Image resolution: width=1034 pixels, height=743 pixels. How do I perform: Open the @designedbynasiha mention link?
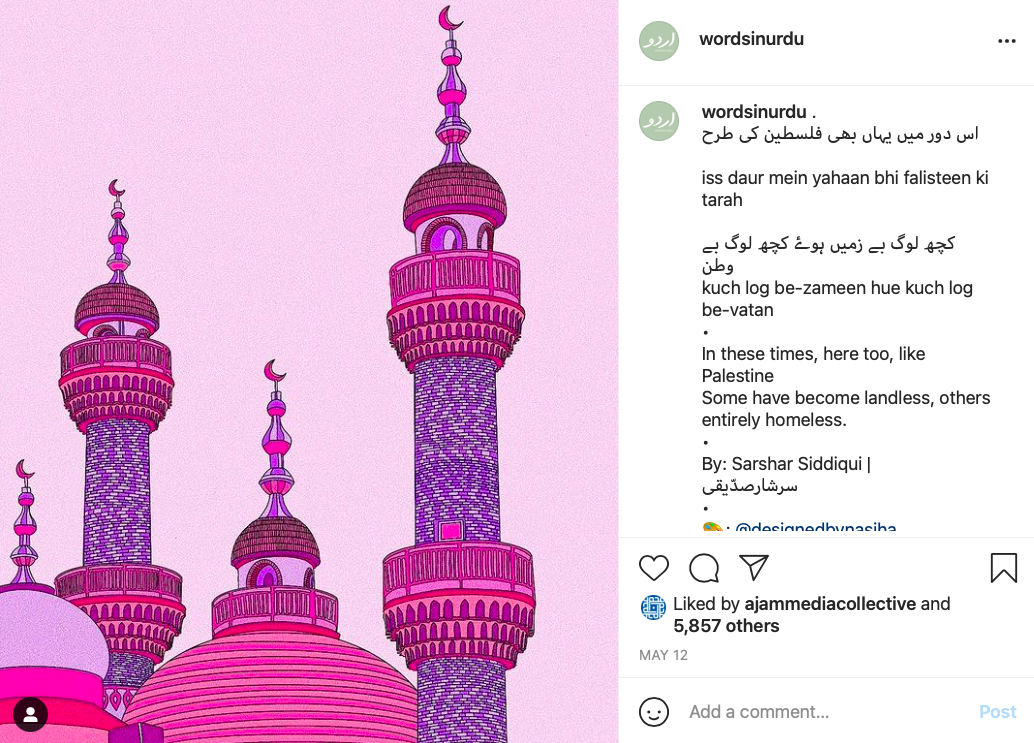pos(815,527)
